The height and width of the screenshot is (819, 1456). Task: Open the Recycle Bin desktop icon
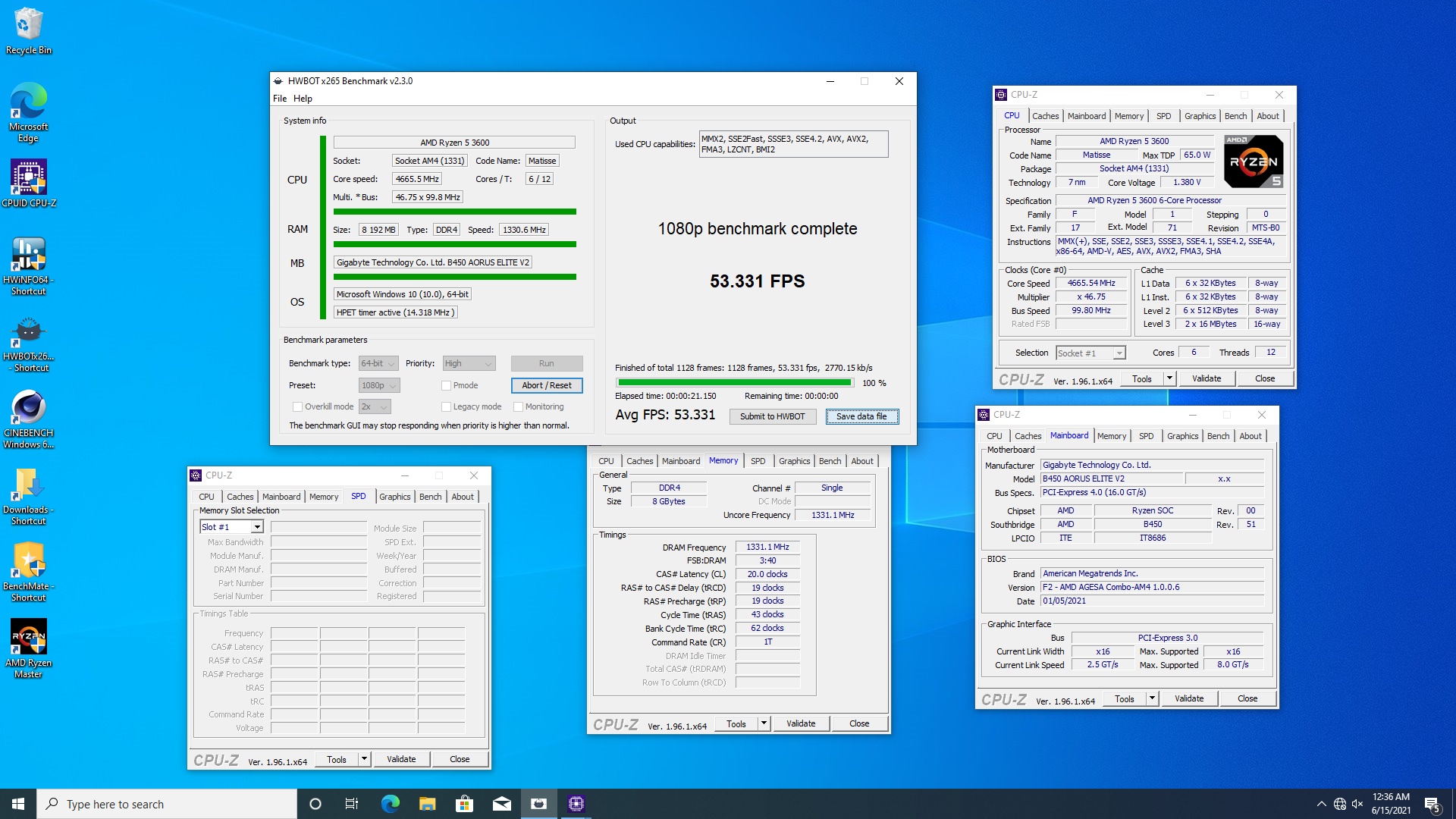coord(29,30)
